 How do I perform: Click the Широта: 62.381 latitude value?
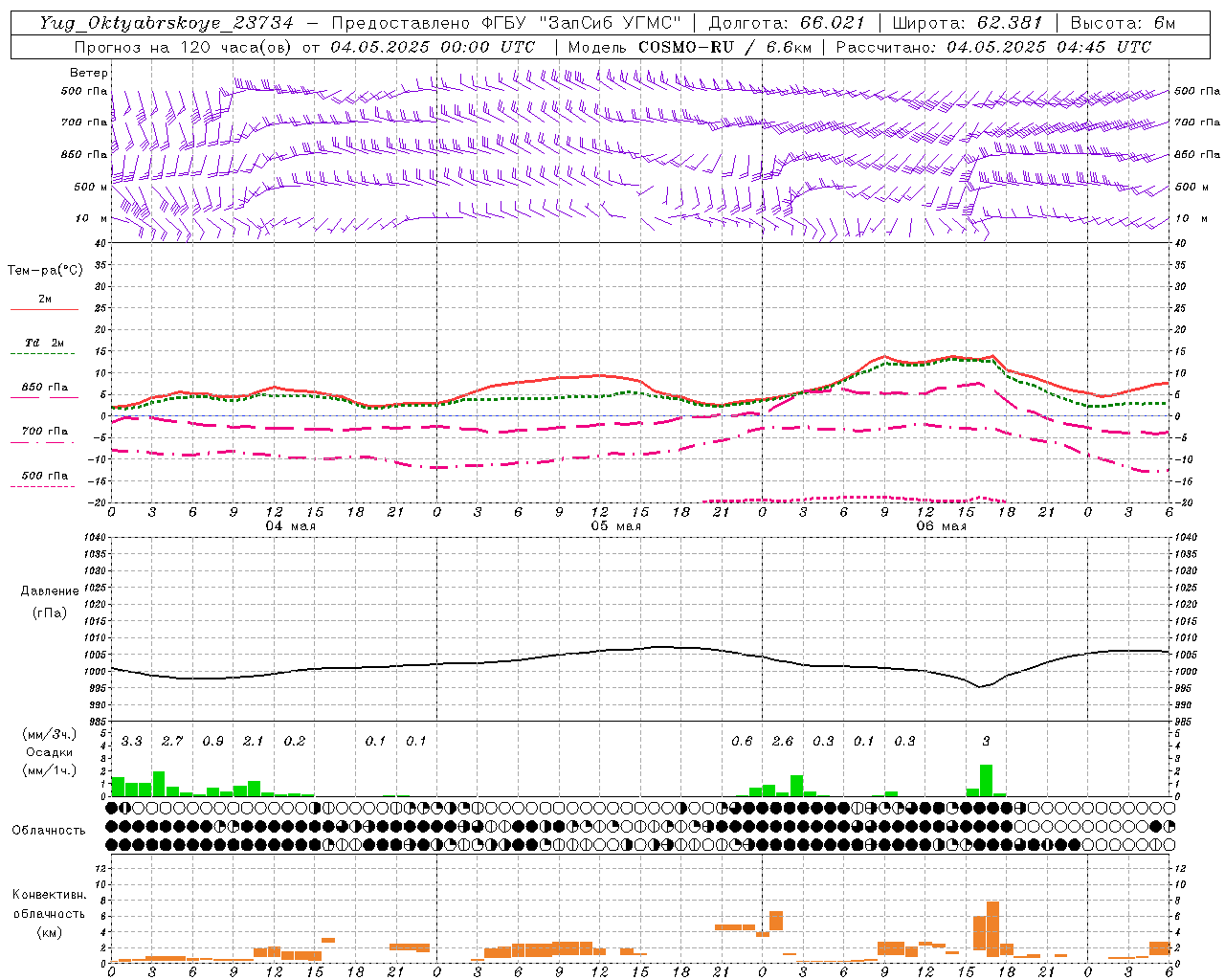[x=968, y=23]
